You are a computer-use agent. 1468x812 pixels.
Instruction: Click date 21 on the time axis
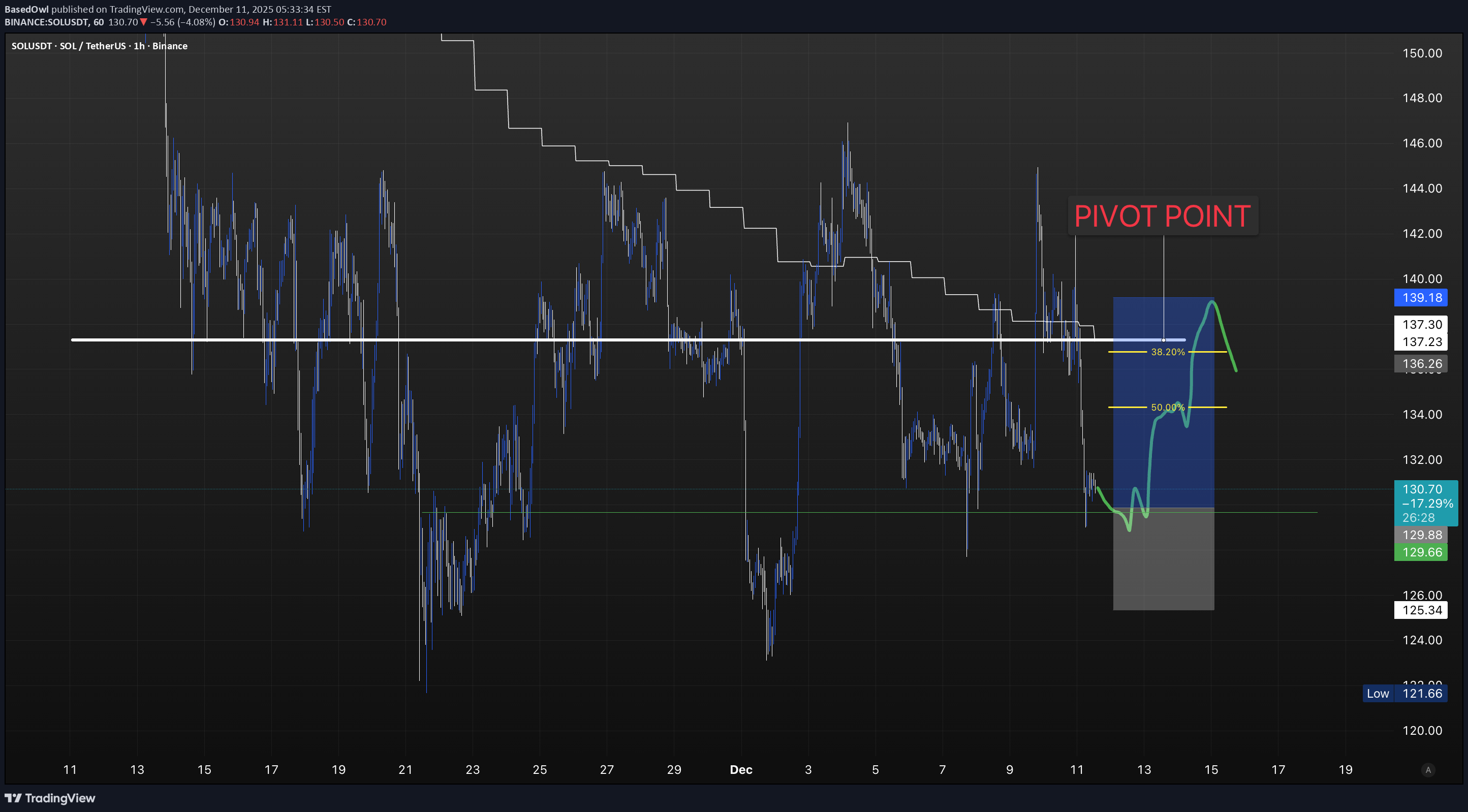tap(405, 770)
